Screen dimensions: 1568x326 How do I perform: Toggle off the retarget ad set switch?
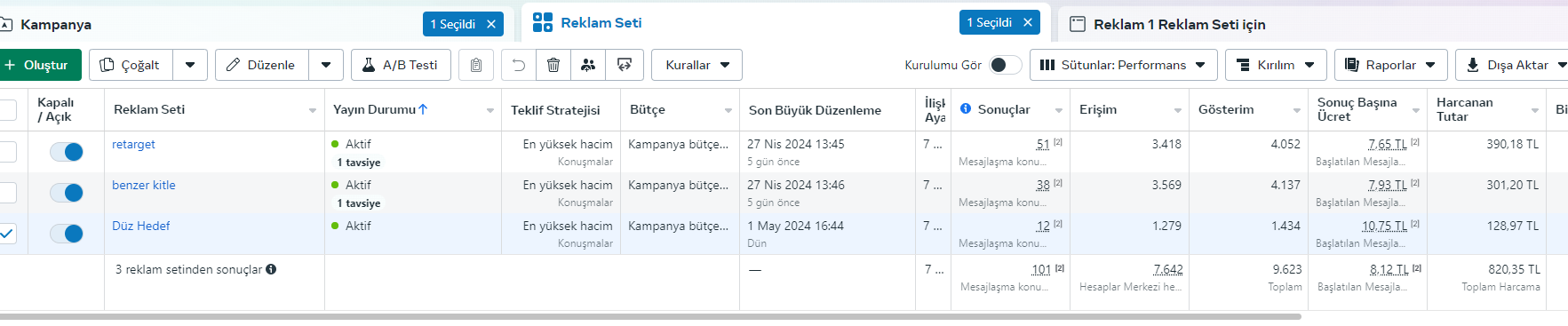coord(67,152)
